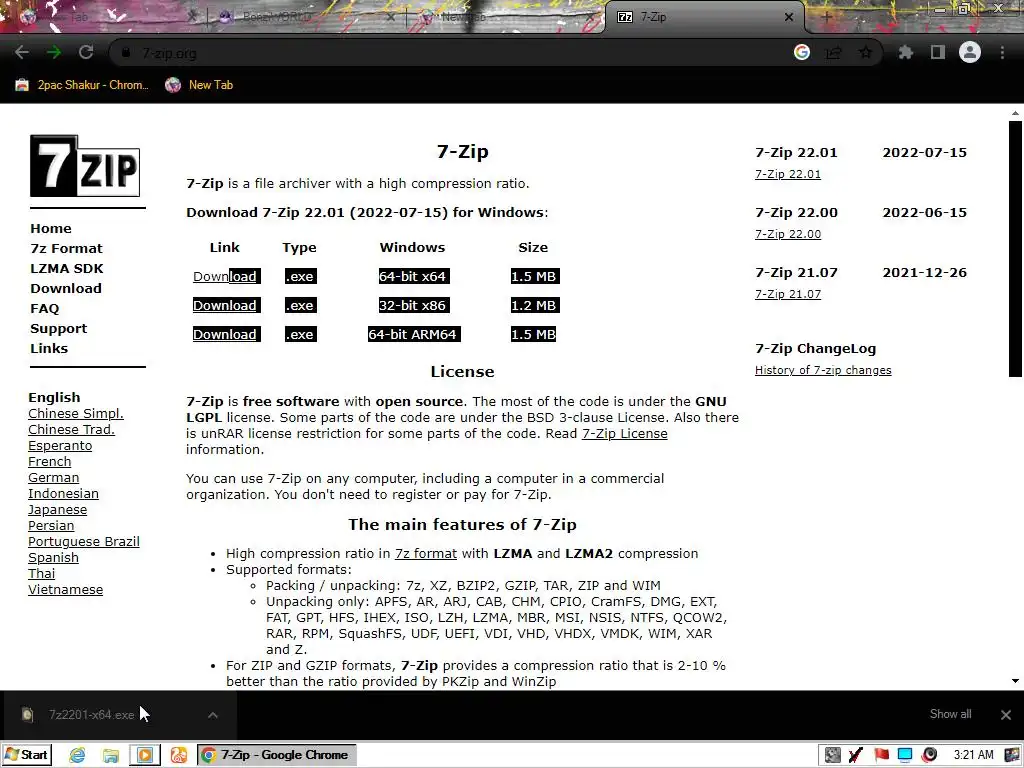1024x768 pixels.
Task: Switch language to Esperanto
Action: coord(60,445)
